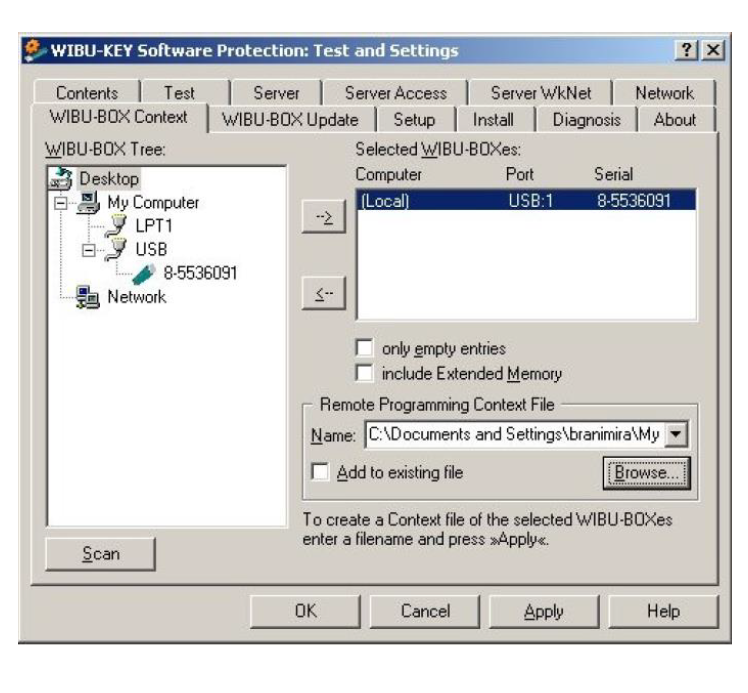Click the Computer column header
The image size is (748, 693).
[x=388, y=174]
